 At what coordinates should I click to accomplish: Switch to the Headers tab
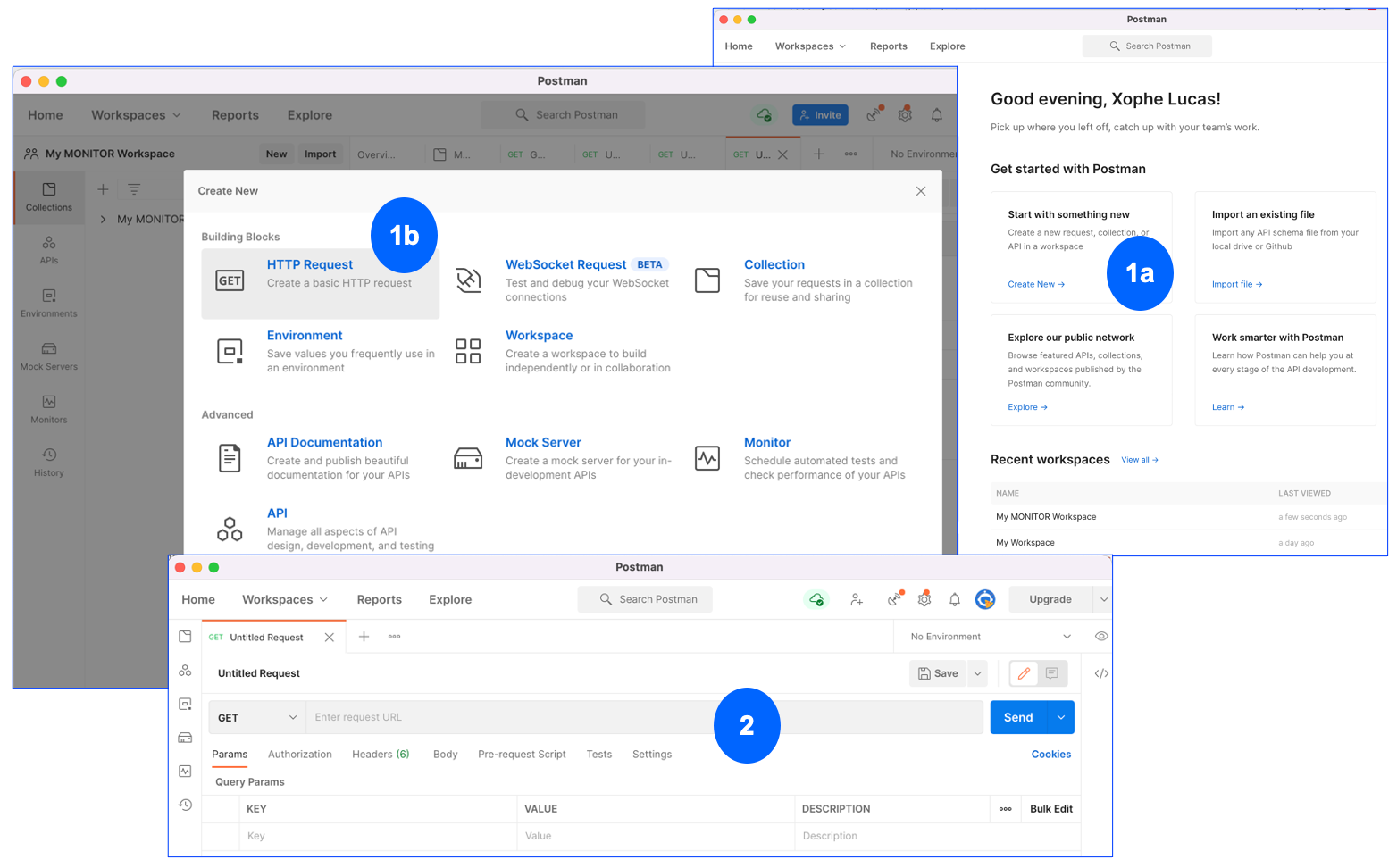[381, 755]
